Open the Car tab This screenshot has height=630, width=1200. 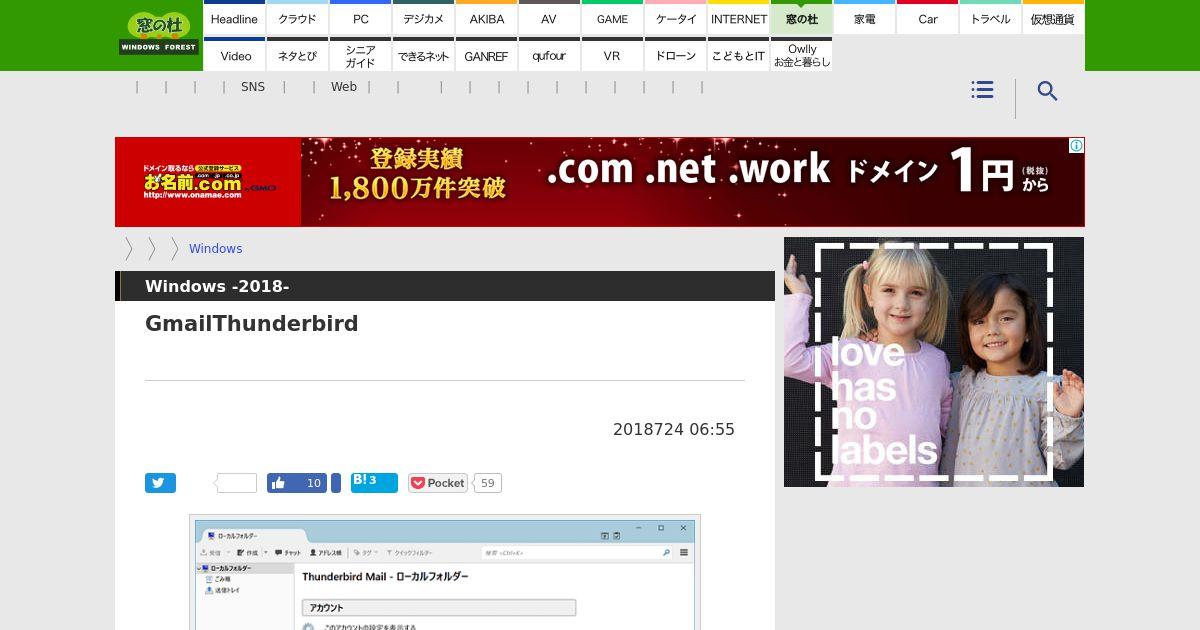click(927, 18)
